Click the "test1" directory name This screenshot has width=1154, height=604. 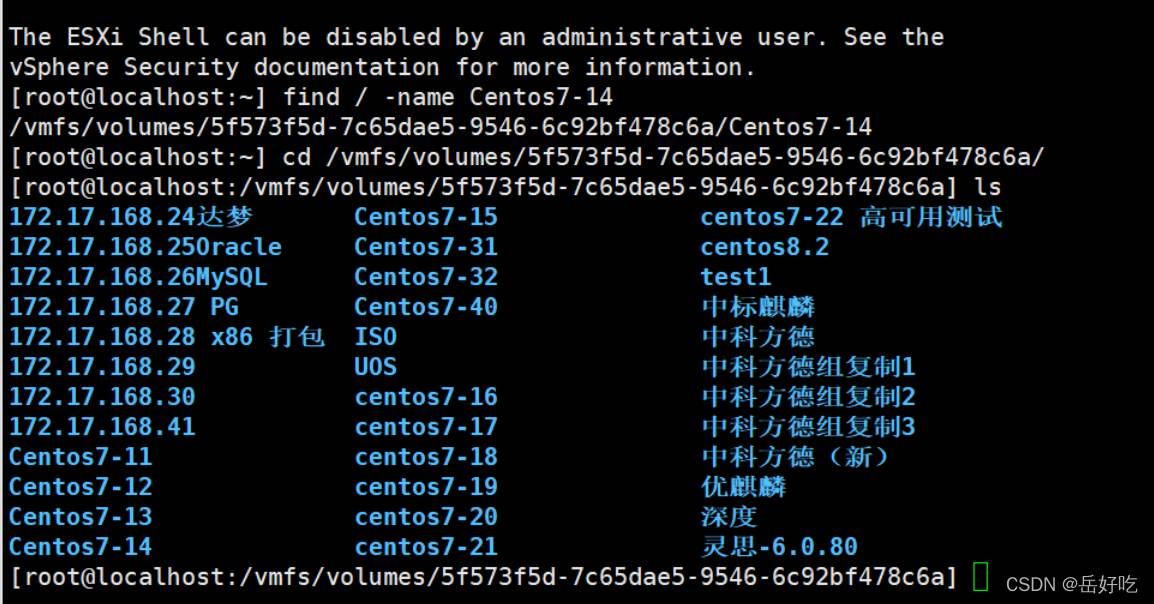[x=736, y=277]
